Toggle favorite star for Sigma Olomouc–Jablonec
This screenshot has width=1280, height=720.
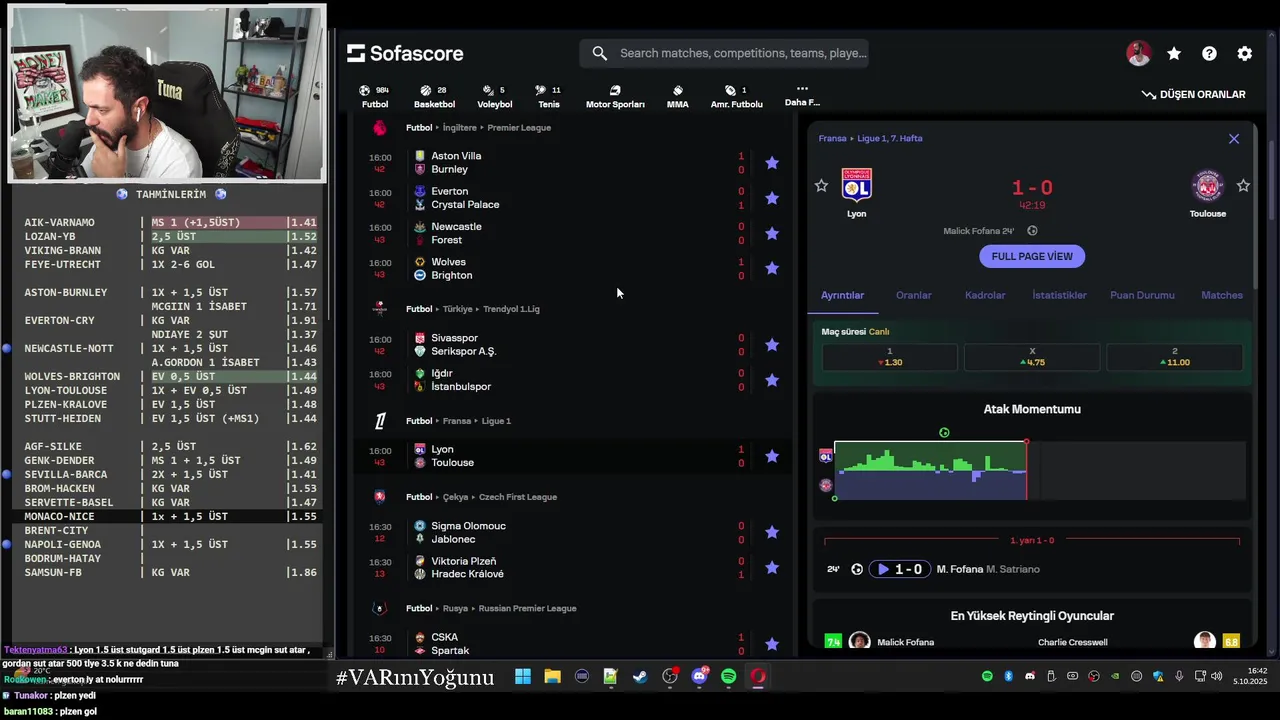click(772, 532)
